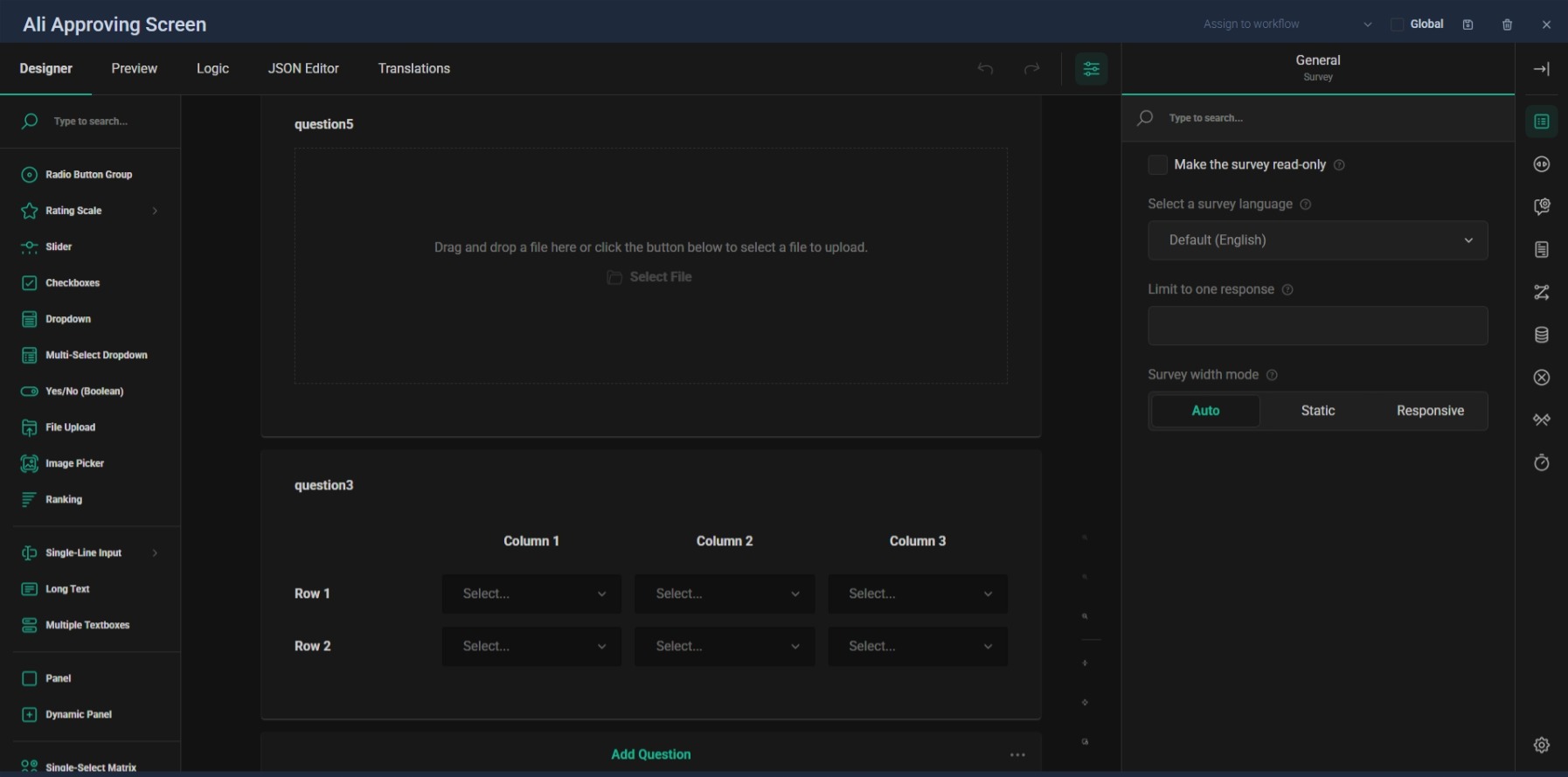This screenshot has width=1568, height=777.
Task: Toggle the Global checkbox
Action: (x=1397, y=24)
